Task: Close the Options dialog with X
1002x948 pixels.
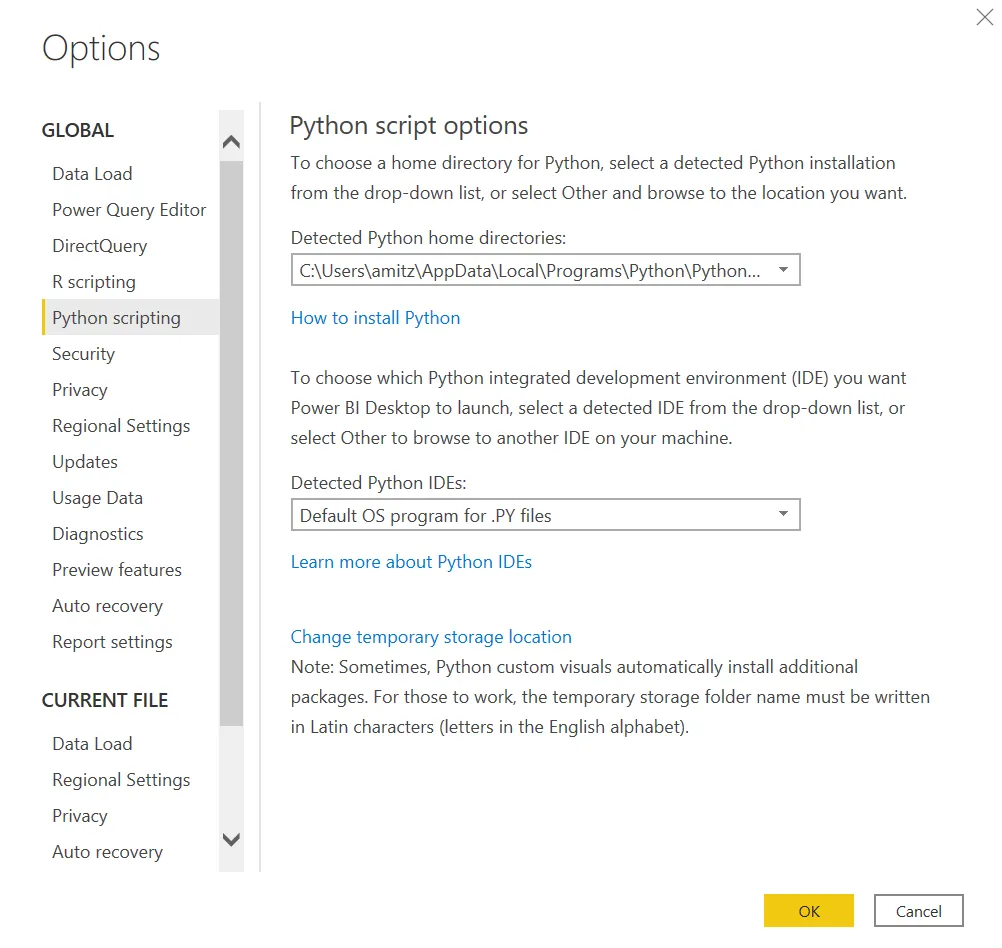Action: (984, 17)
